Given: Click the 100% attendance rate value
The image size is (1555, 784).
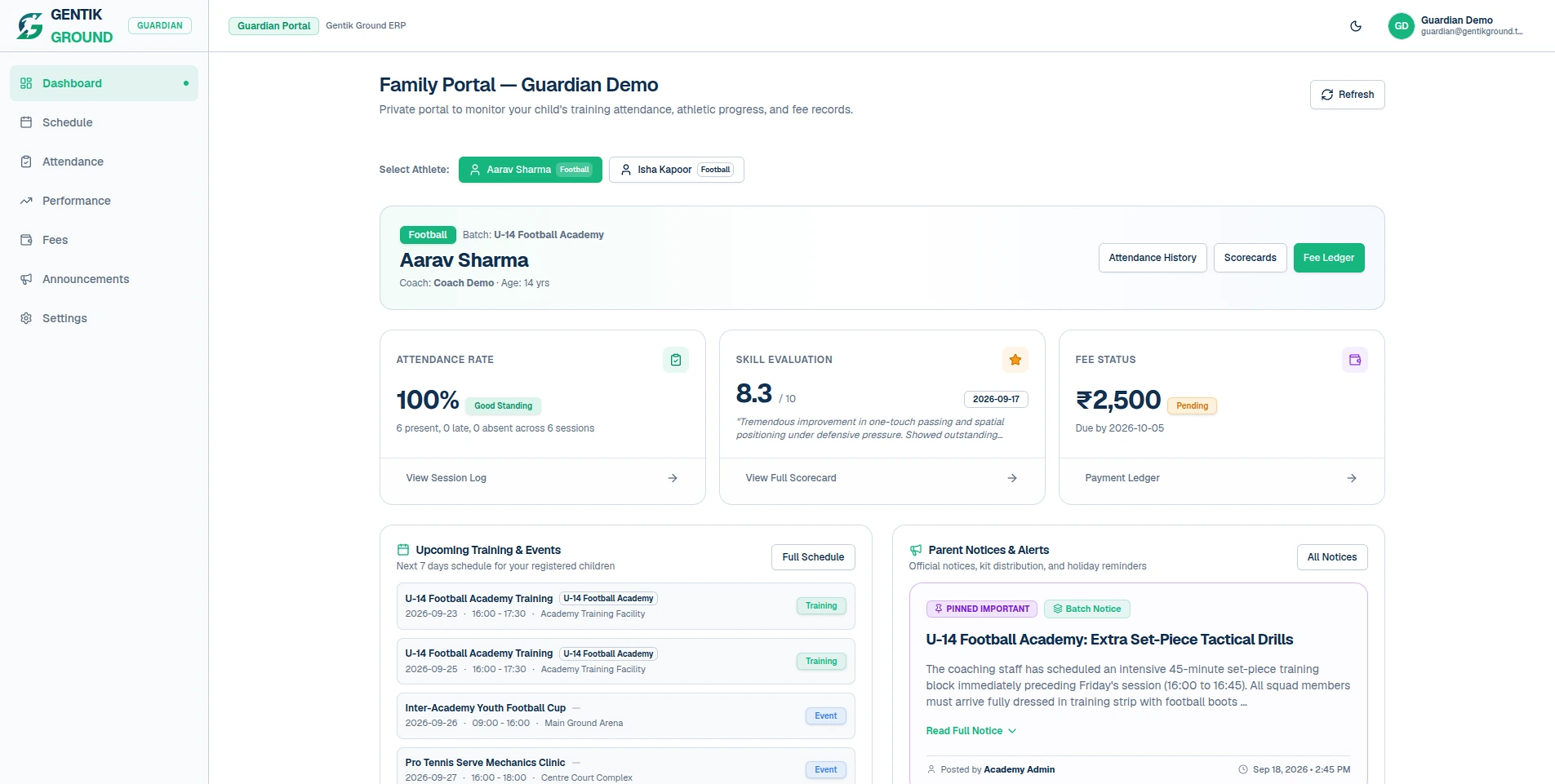Looking at the screenshot, I should click(x=428, y=400).
